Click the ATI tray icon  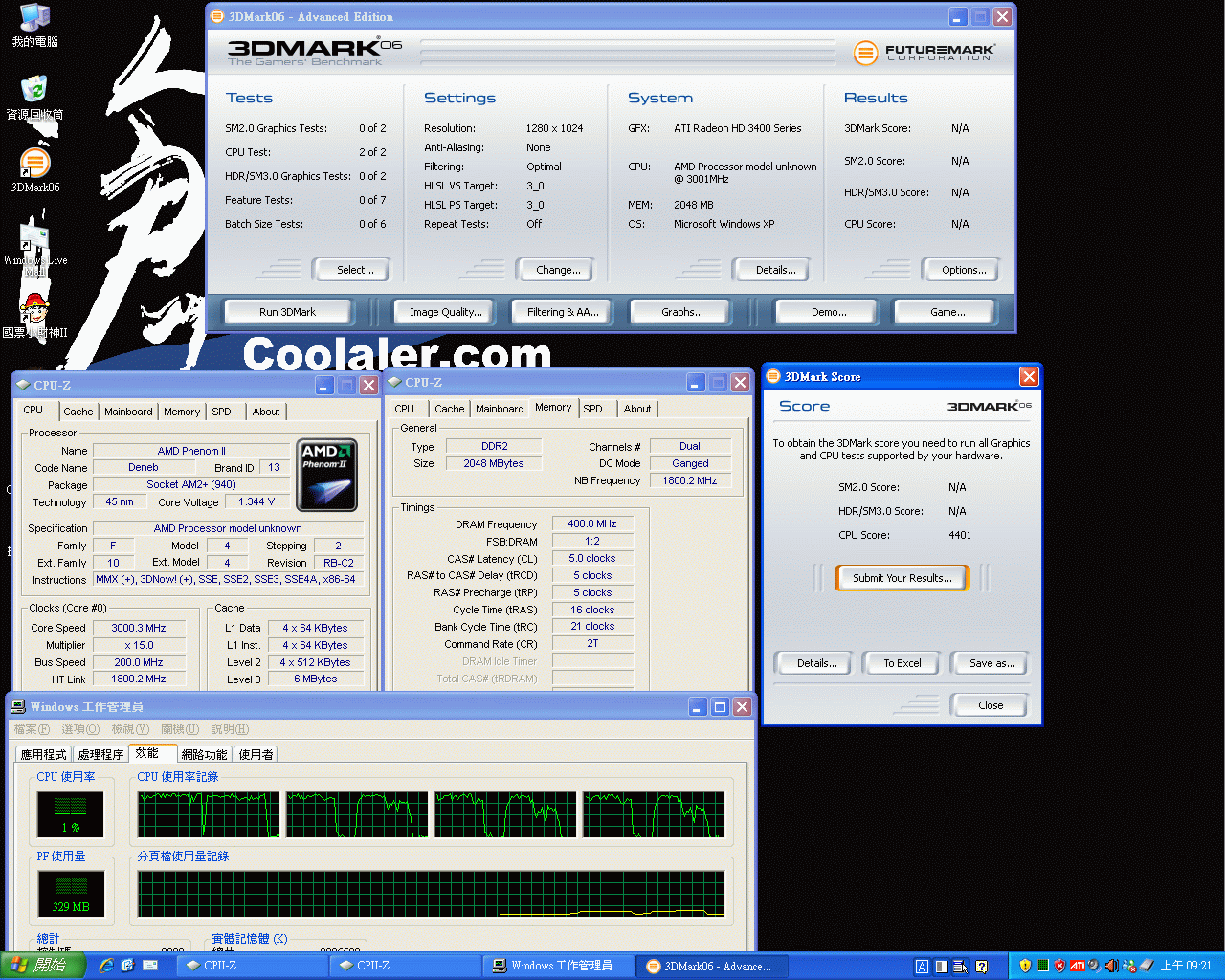1077,966
